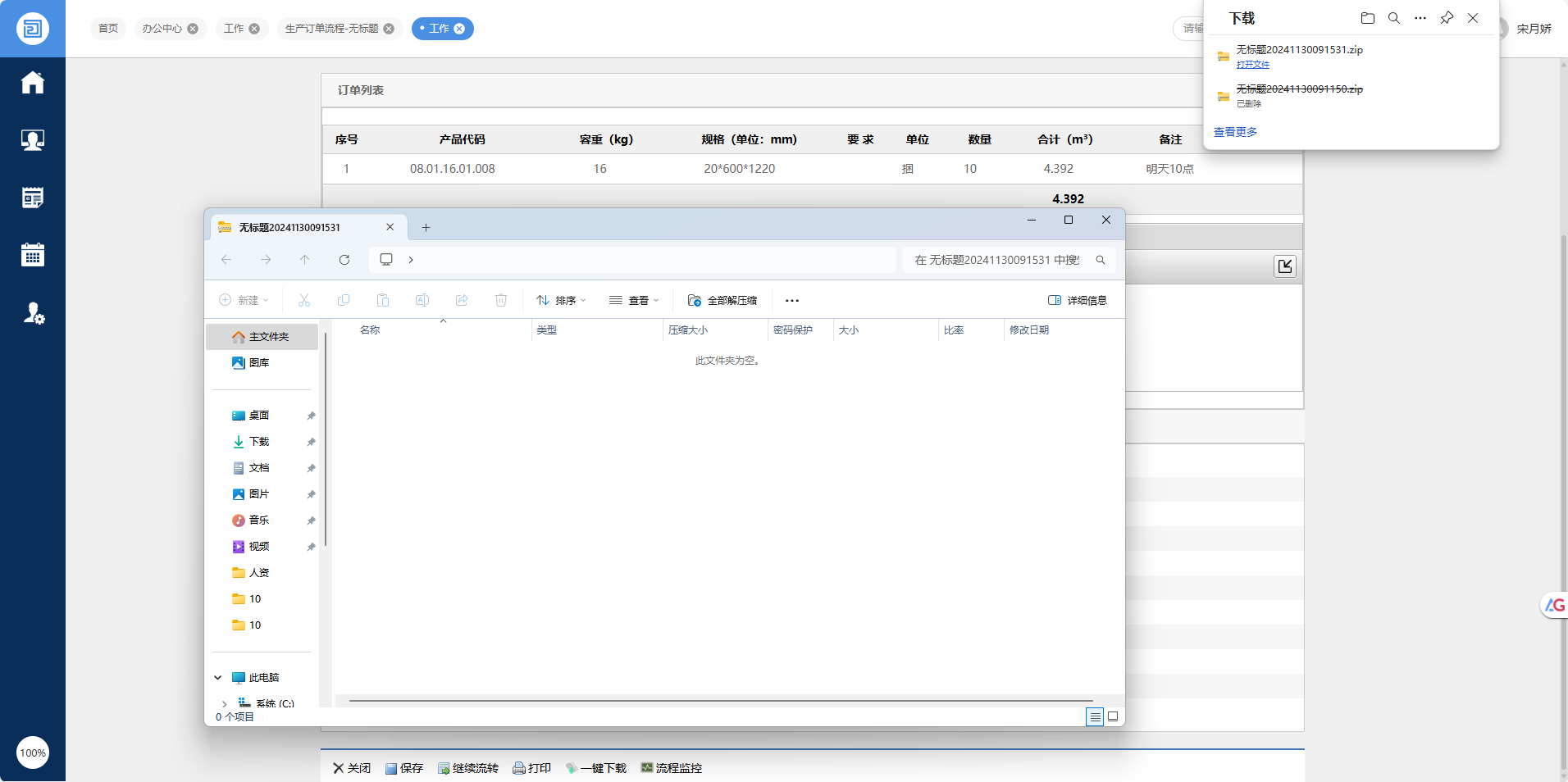Pin the Downloads panel open
Viewport: 1568px width, 782px height.
[x=1447, y=18]
